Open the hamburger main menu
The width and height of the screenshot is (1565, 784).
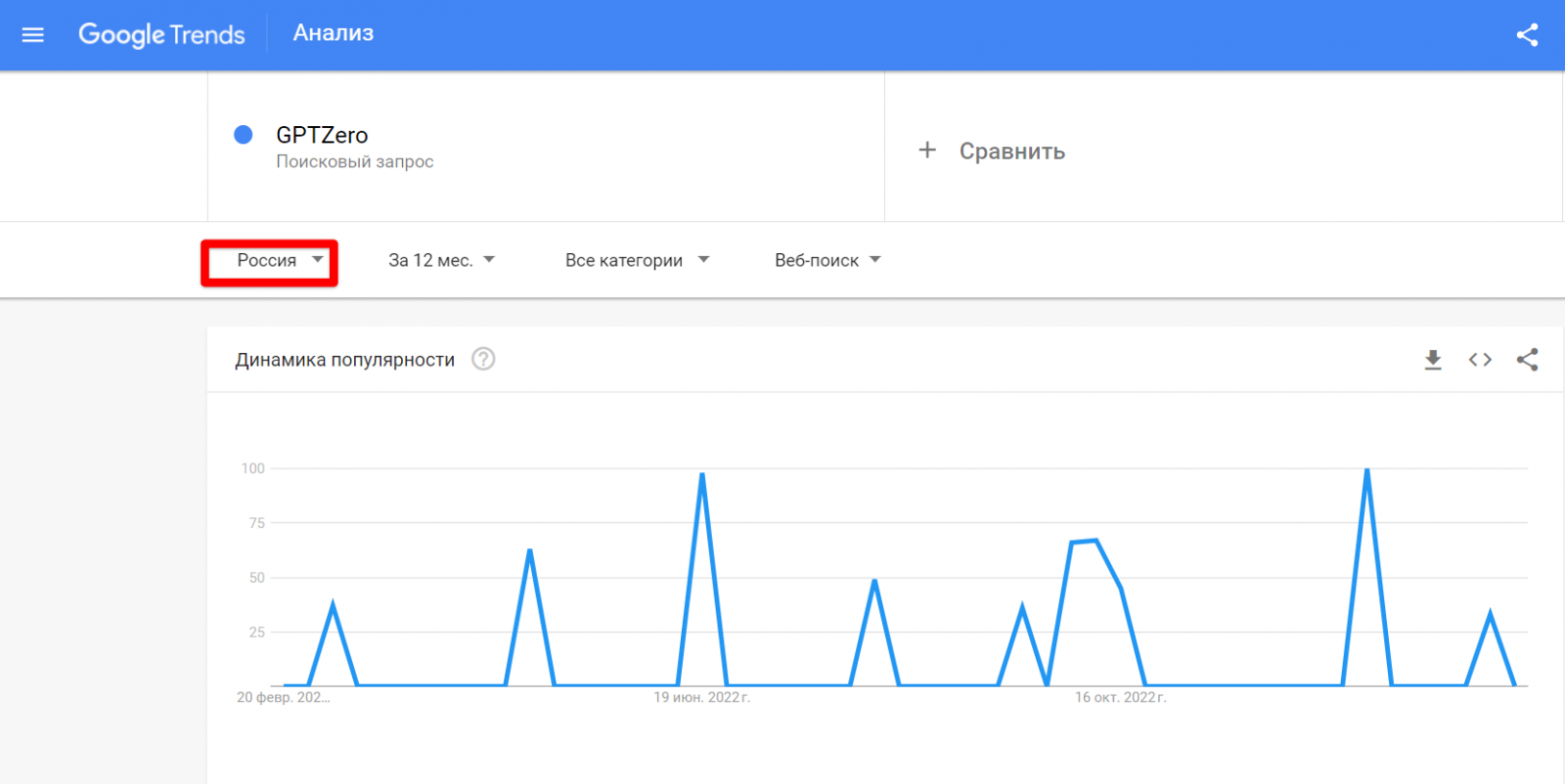33,35
